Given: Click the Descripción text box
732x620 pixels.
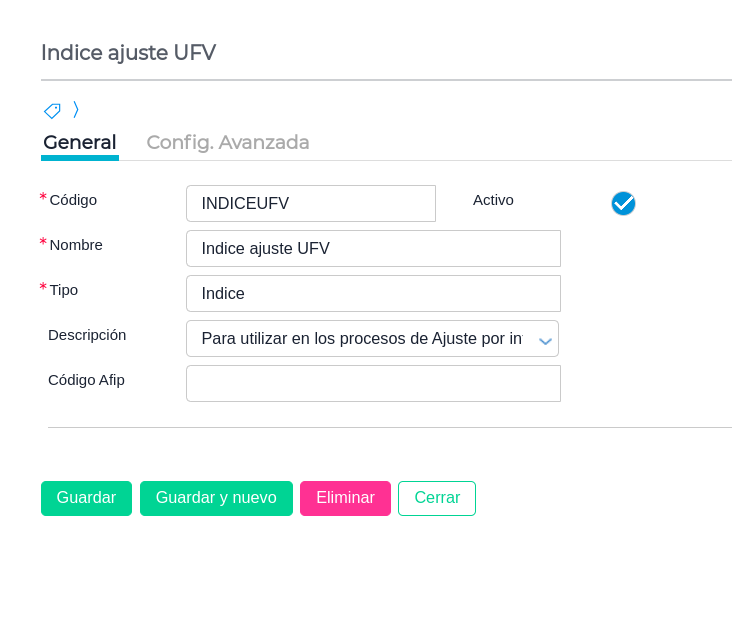Looking at the screenshot, I should pyautogui.click(x=360, y=339).
